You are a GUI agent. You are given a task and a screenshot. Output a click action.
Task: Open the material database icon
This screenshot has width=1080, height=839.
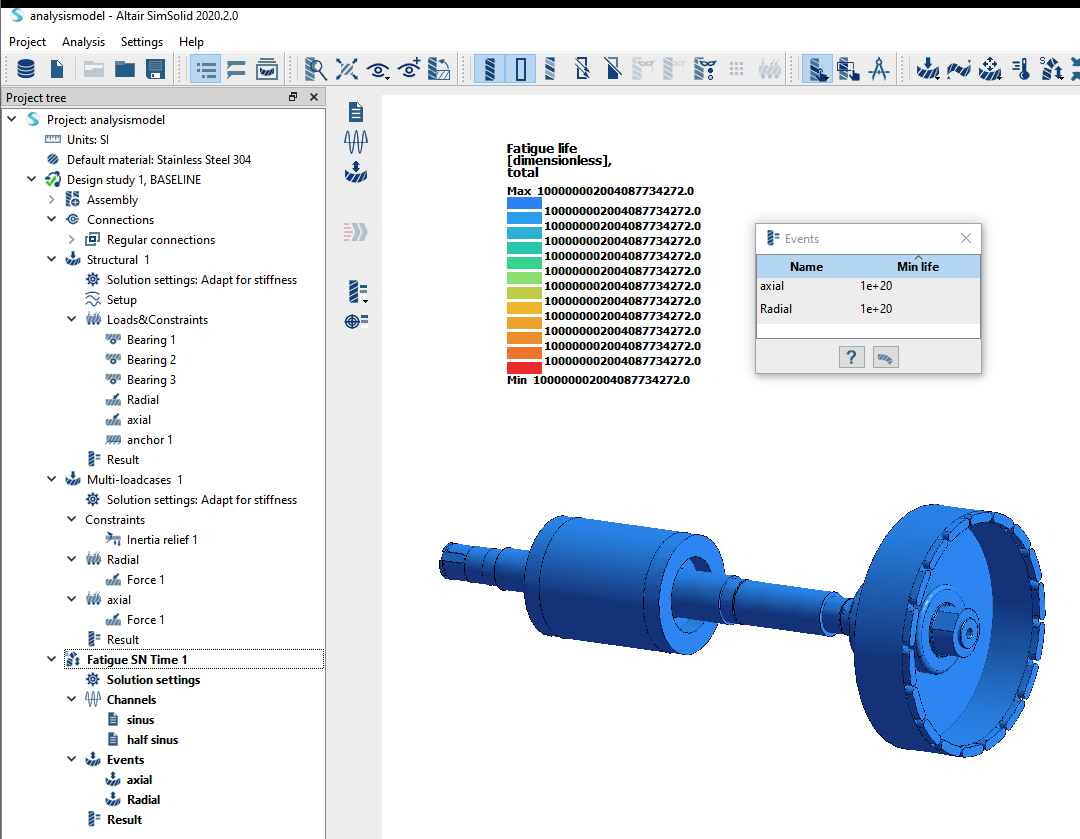(x=26, y=69)
